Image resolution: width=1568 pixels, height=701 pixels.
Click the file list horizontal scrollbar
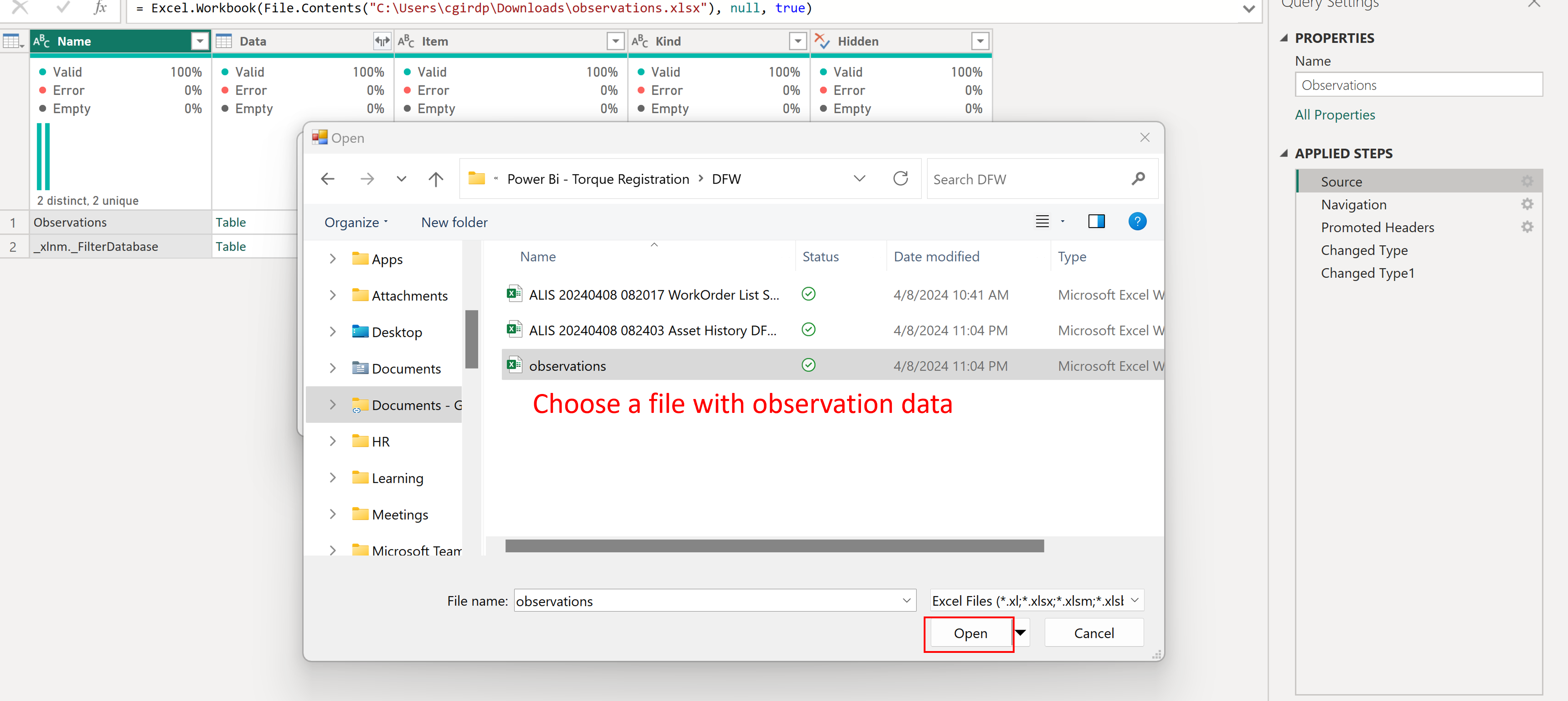click(774, 546)
